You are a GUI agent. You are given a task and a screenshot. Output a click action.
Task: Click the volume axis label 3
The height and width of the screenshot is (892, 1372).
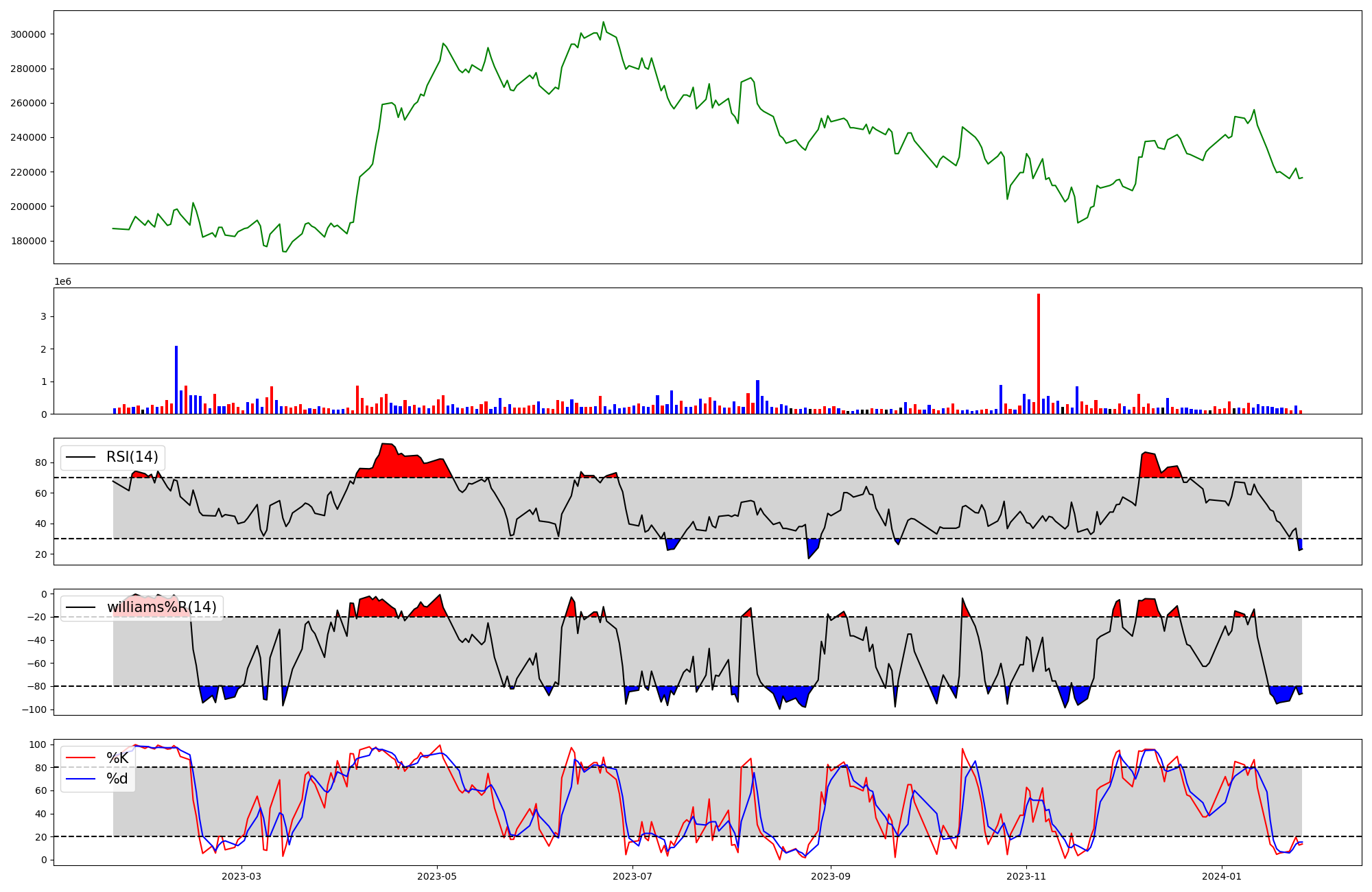[43, 317]
